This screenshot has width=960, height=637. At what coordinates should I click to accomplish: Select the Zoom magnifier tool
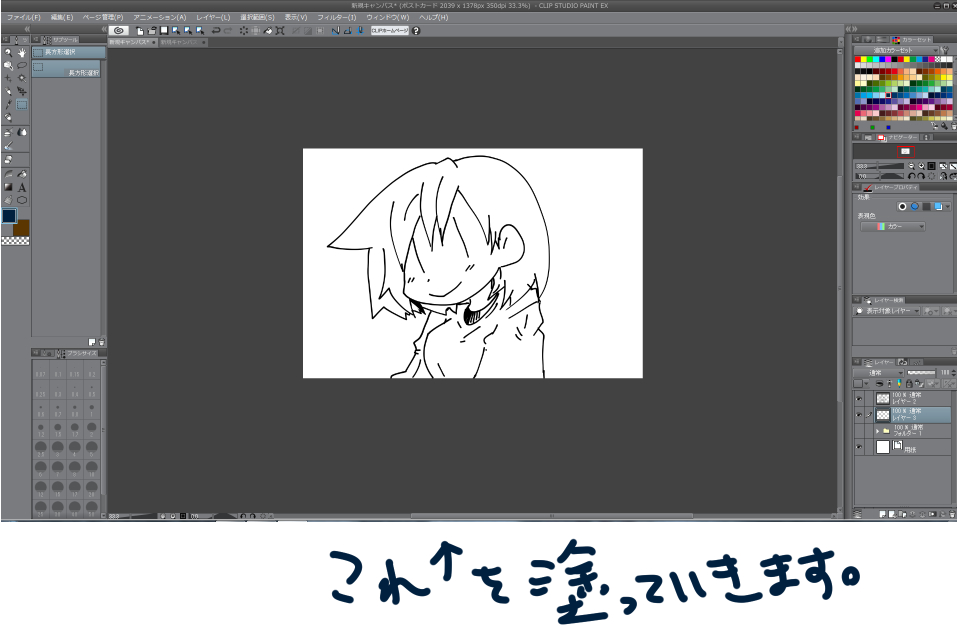click(9, 53)
